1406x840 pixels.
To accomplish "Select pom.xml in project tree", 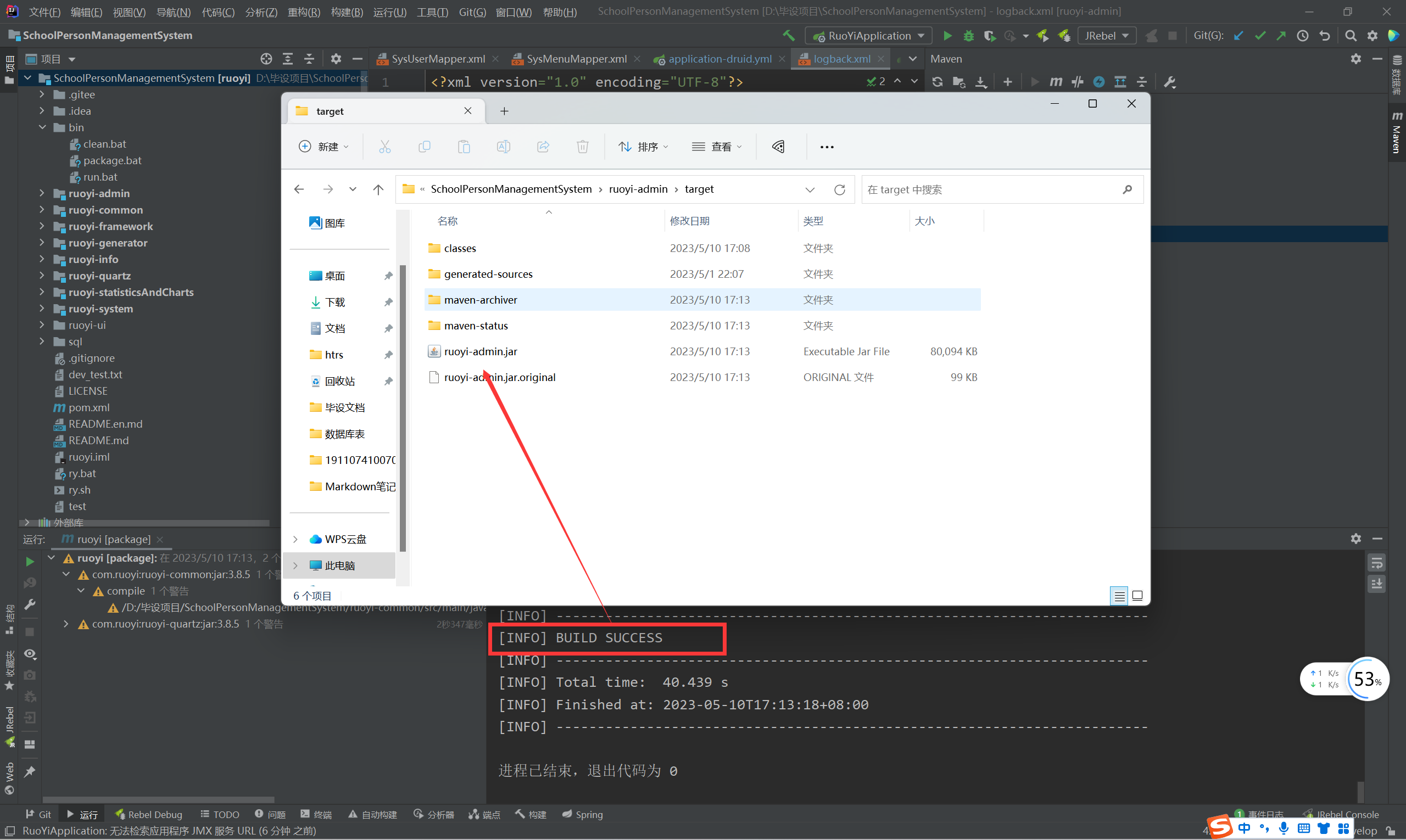I will click(89, 407).
